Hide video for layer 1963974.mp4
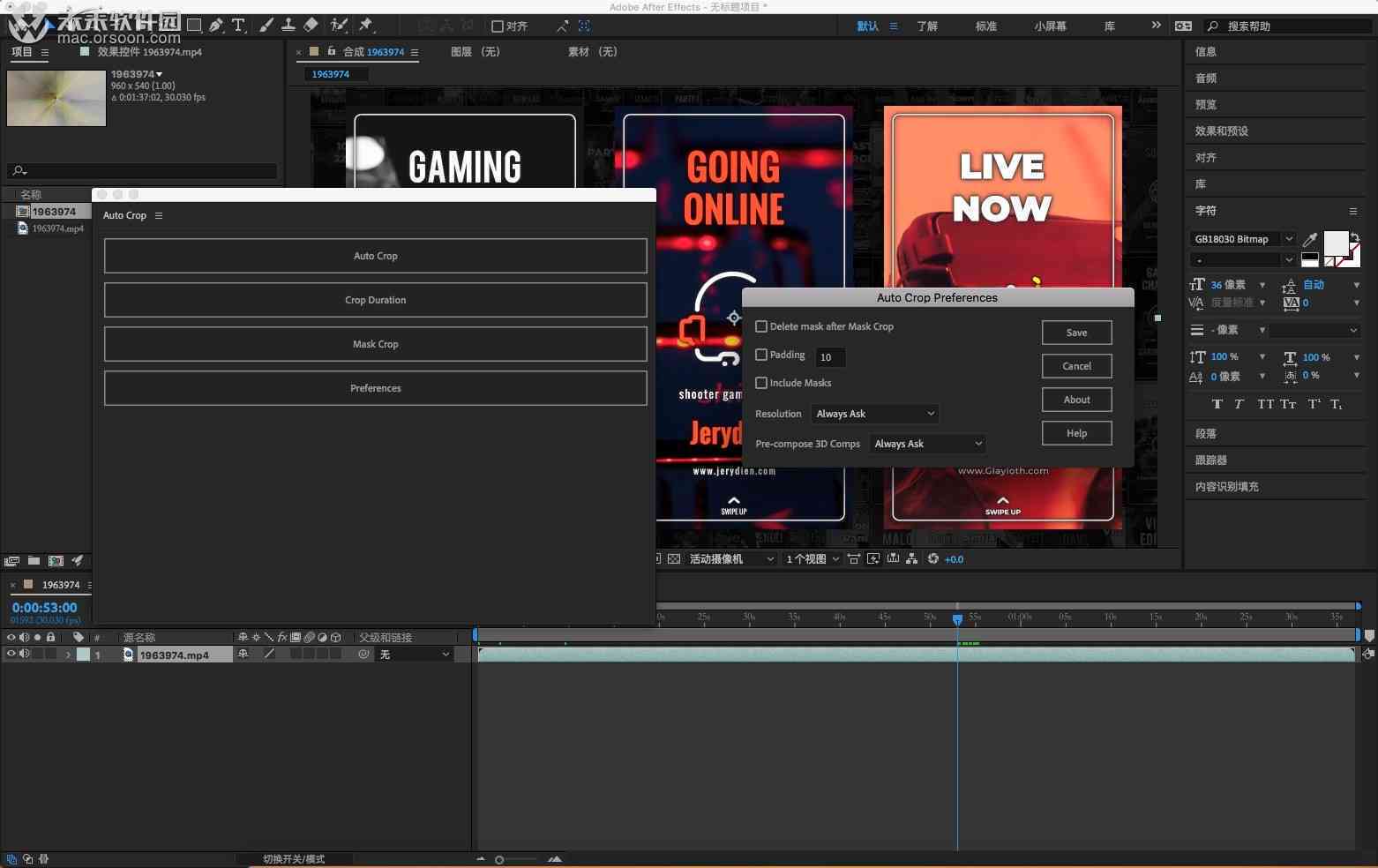Viewport: 1378px width, 868px height. (11, 655)
